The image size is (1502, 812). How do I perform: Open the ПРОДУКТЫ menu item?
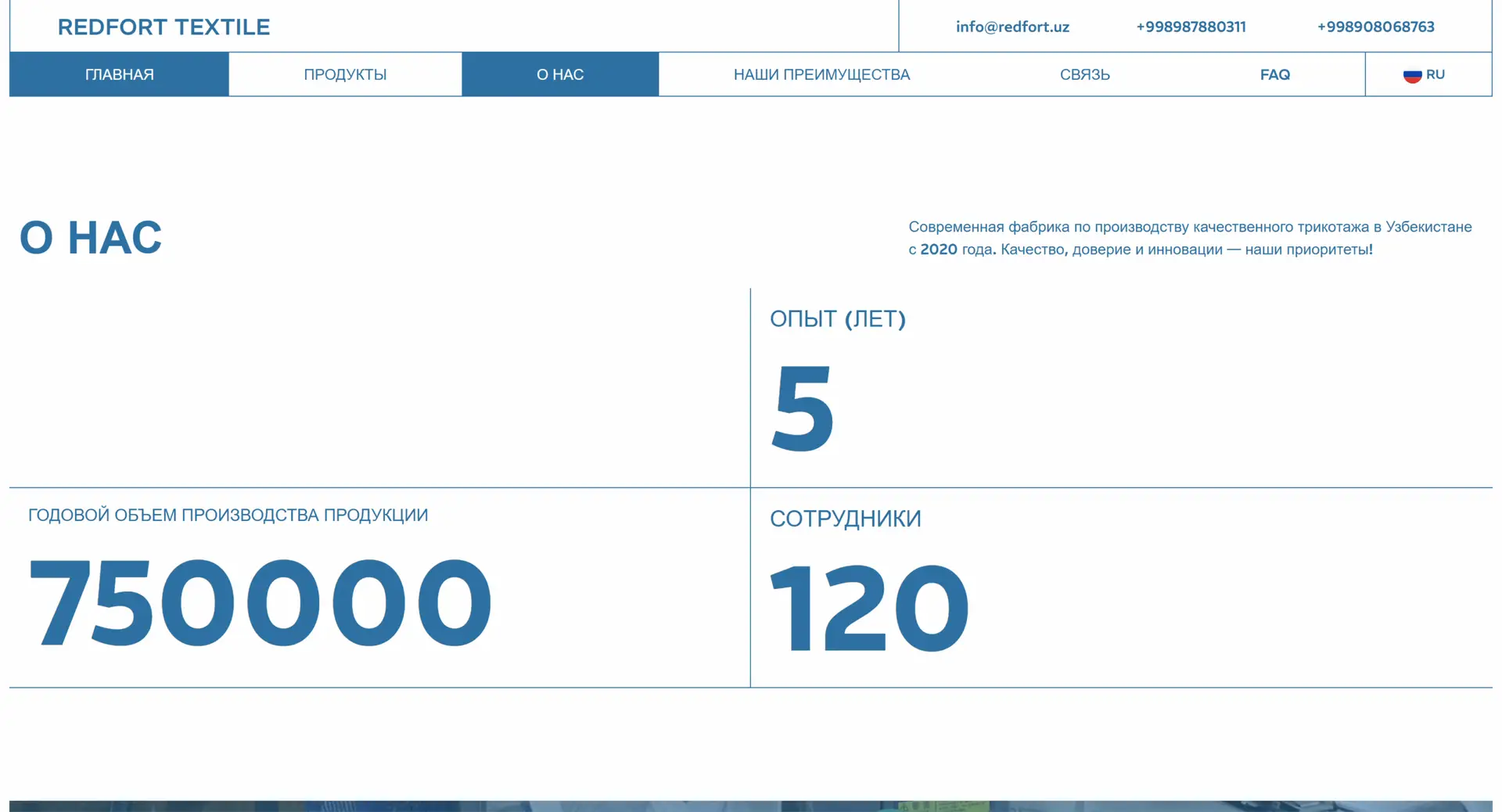pos(345,74)
